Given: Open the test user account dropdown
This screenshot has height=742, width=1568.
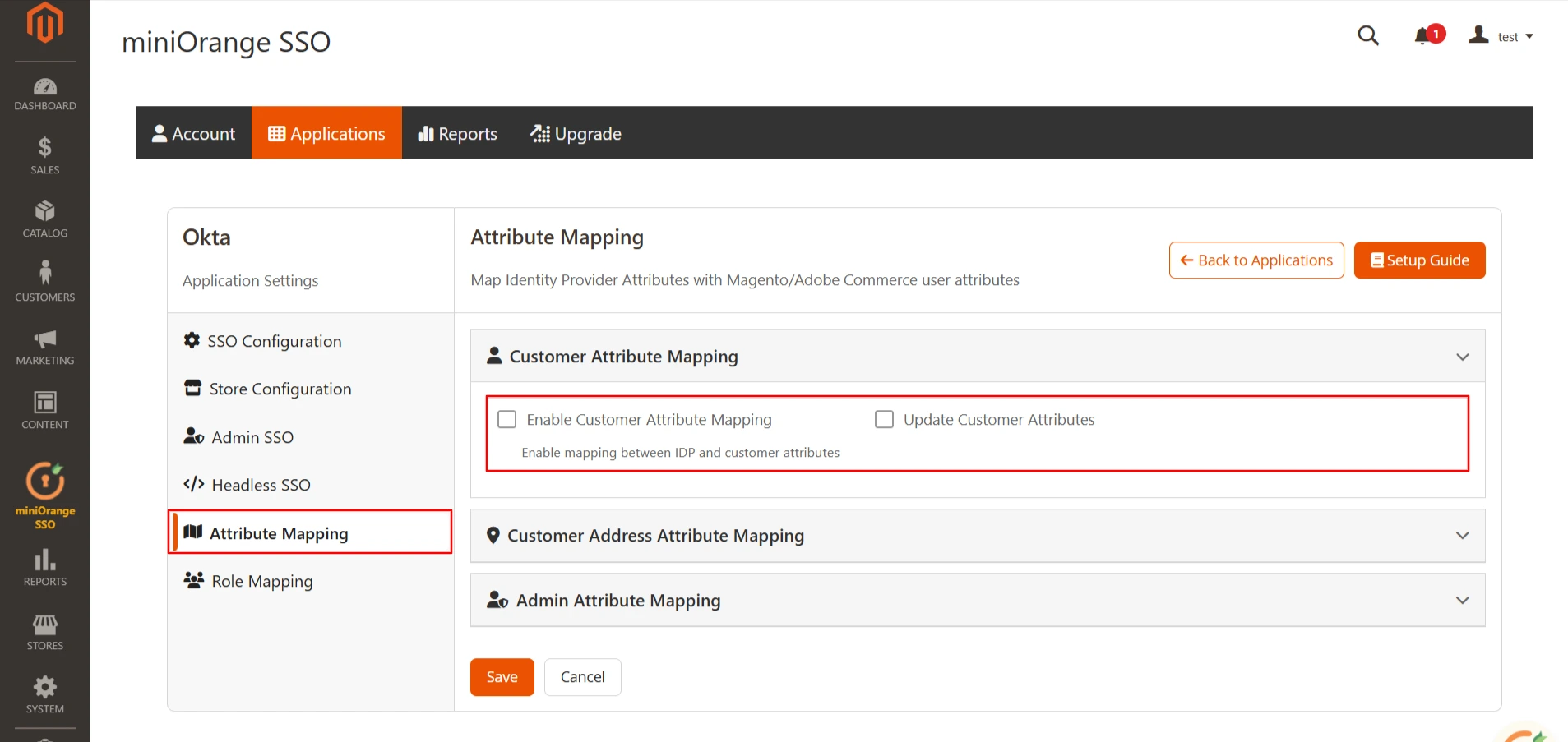Looking at the screenshot, I should pyautogui.click(x=1501, y=35).
